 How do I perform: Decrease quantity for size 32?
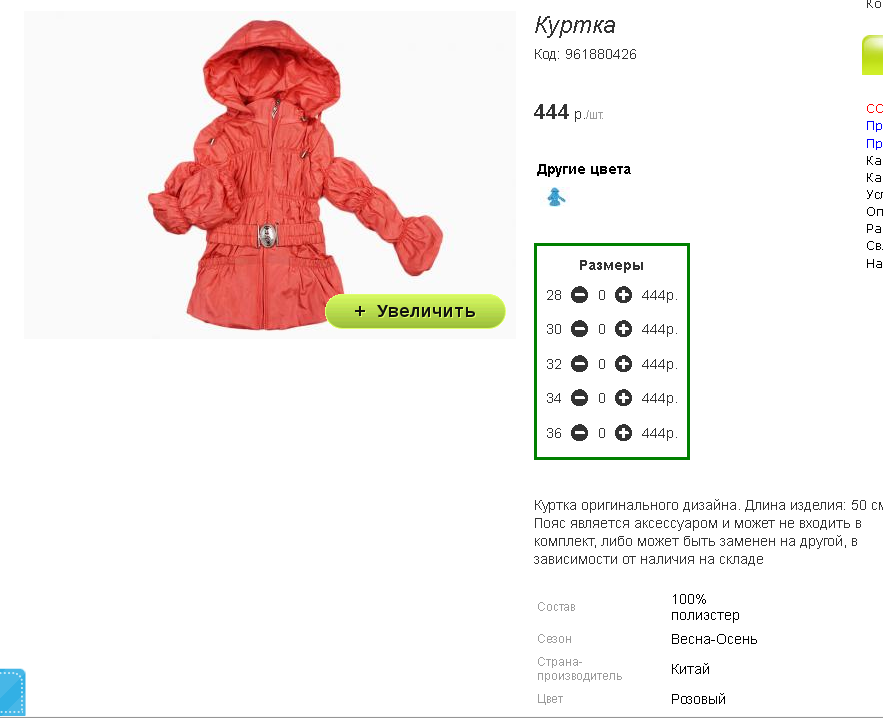point(579,364)
